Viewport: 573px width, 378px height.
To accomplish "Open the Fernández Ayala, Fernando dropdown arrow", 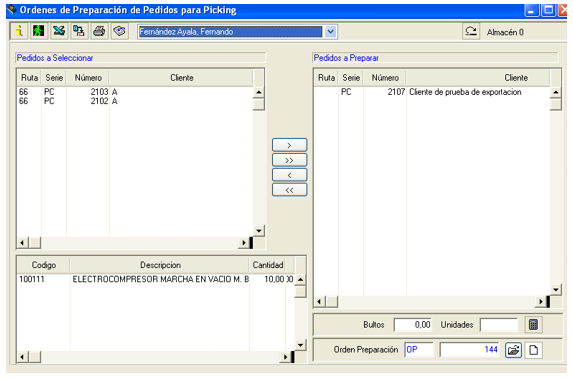I will 330,32.
